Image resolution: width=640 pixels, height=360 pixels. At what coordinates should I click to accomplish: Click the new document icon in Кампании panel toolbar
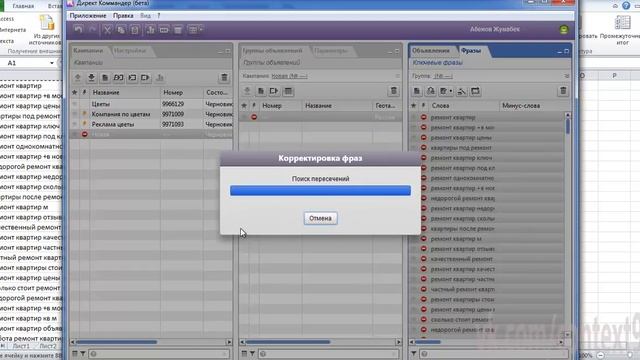(x=105, y=78)
